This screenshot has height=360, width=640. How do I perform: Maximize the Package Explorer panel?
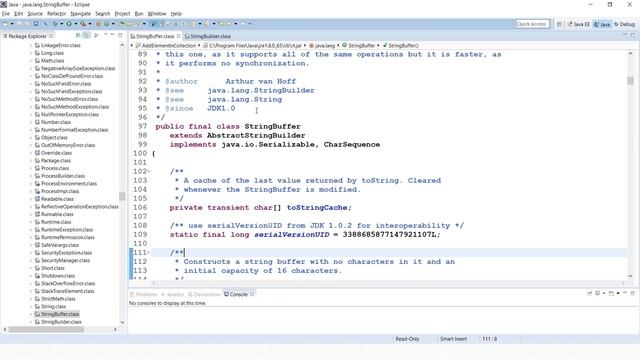tap(120, 35)
